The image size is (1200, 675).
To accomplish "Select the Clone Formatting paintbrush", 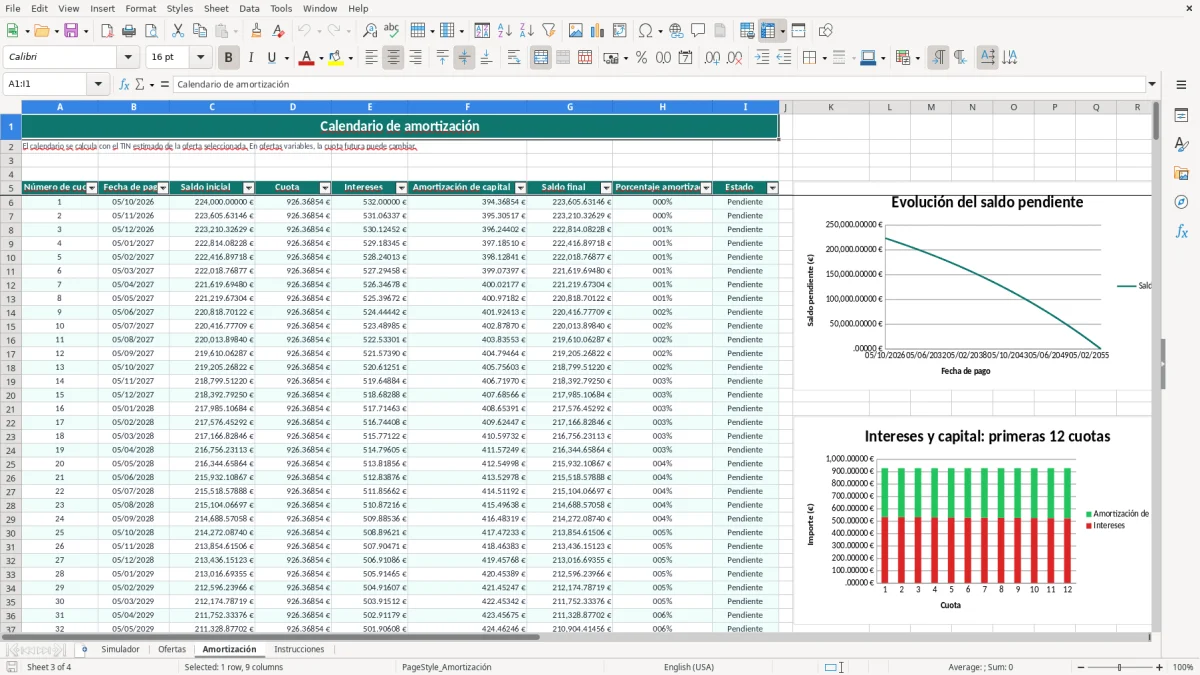I will pos(256,31).
